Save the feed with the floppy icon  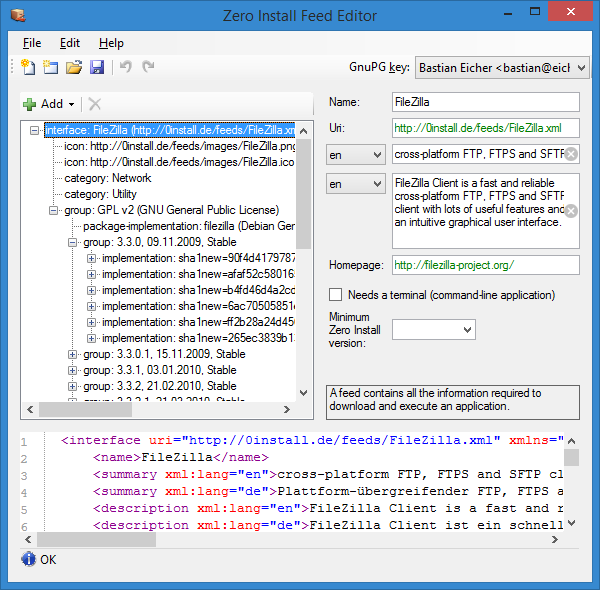97,67
